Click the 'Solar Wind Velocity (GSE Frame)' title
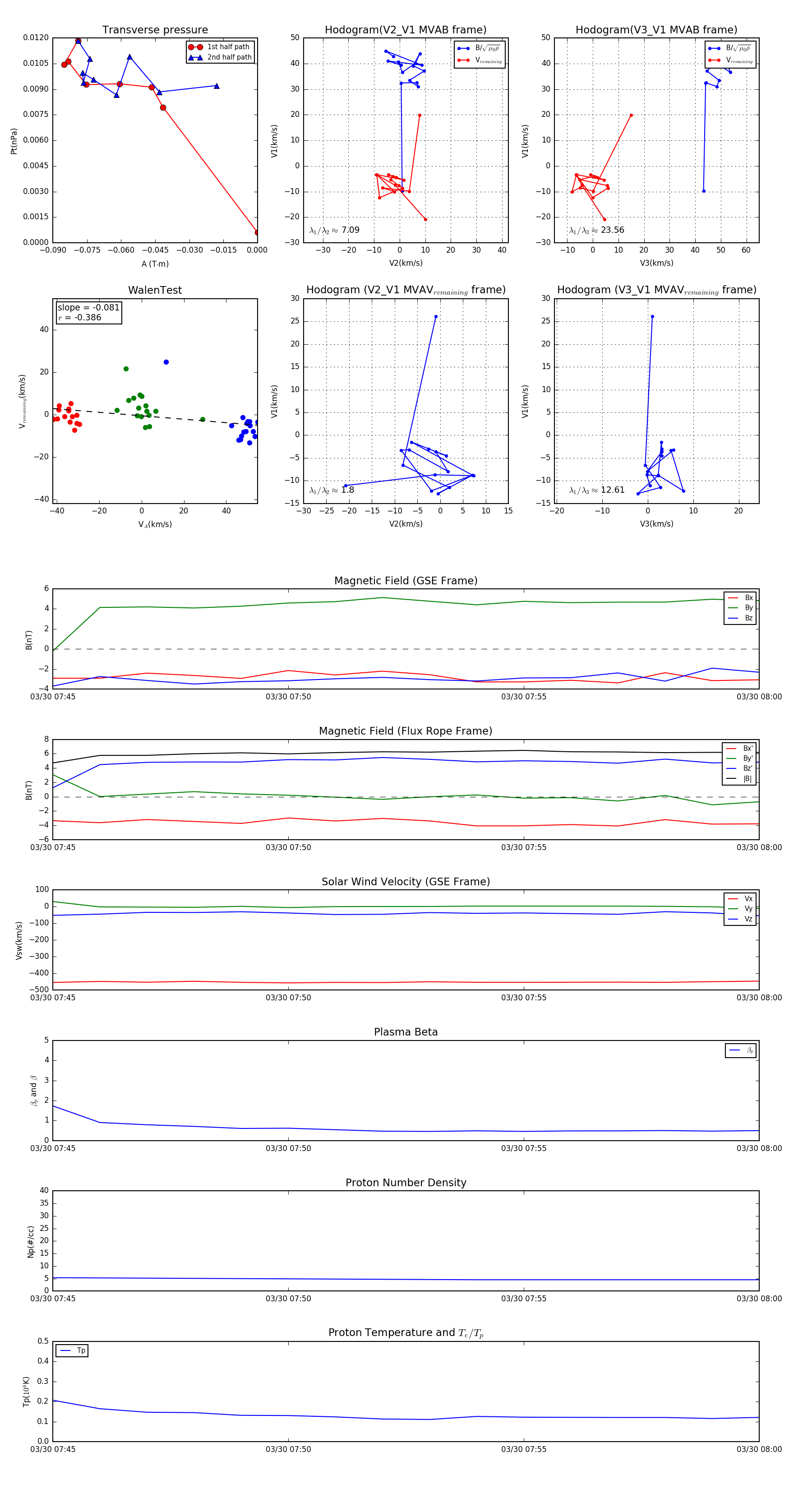 [406, 882]
